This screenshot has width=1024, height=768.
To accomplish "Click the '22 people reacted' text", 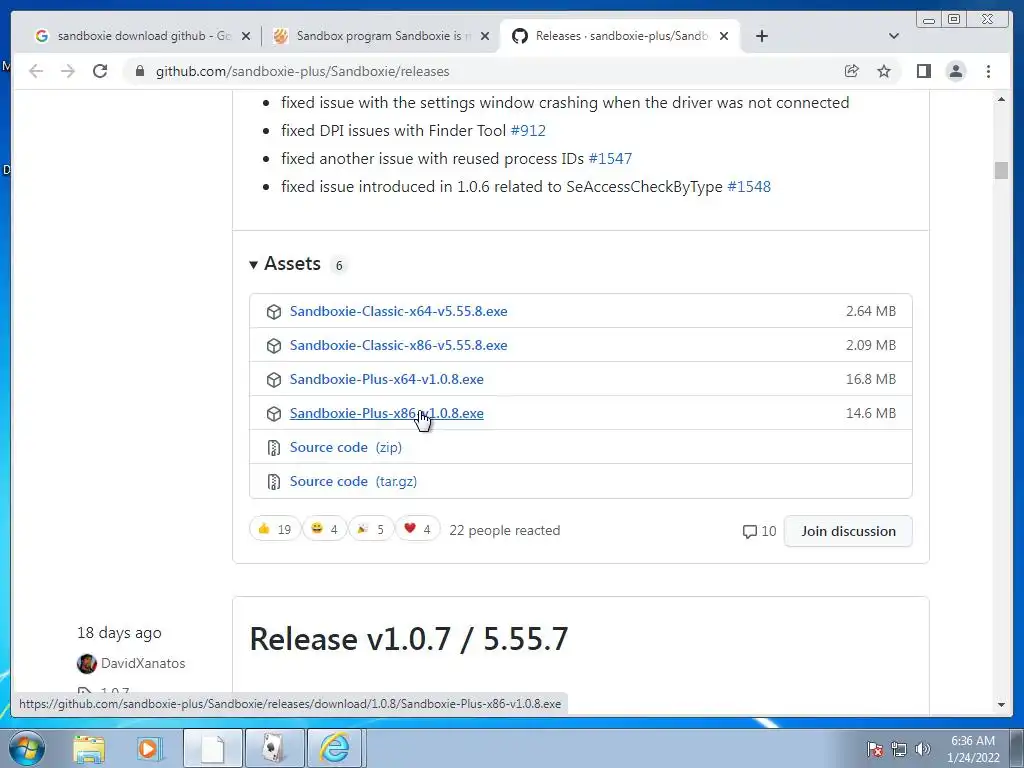I will click(x=505, y=530).
